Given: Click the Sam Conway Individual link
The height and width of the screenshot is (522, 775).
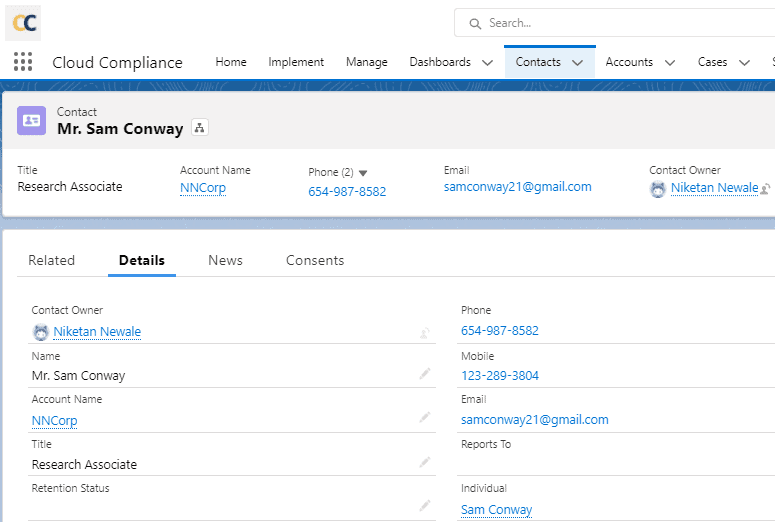Looking at the screenshot, I should point(496,509).
